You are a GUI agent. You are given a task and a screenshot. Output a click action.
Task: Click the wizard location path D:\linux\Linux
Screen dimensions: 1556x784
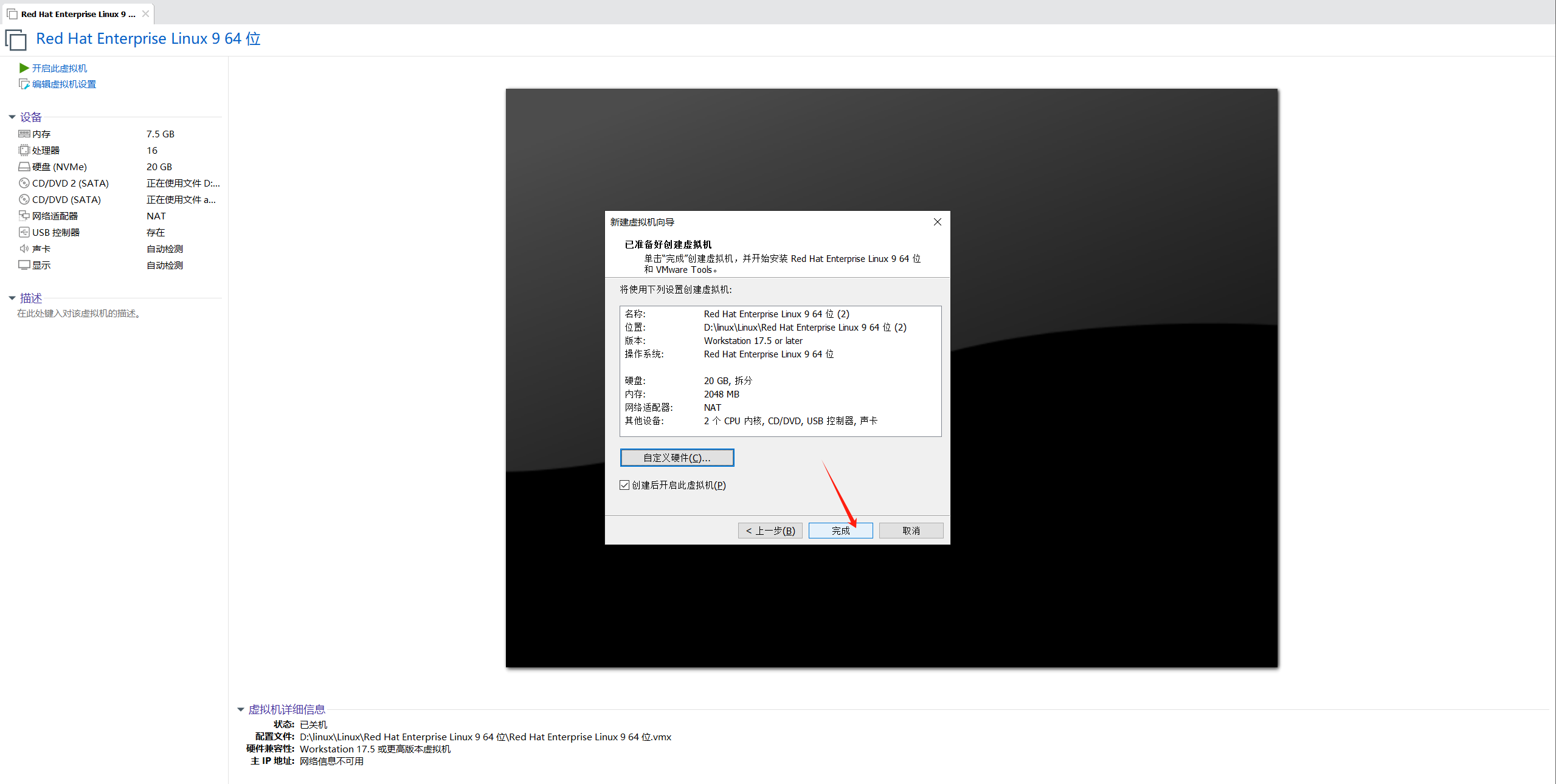(805, 327)
